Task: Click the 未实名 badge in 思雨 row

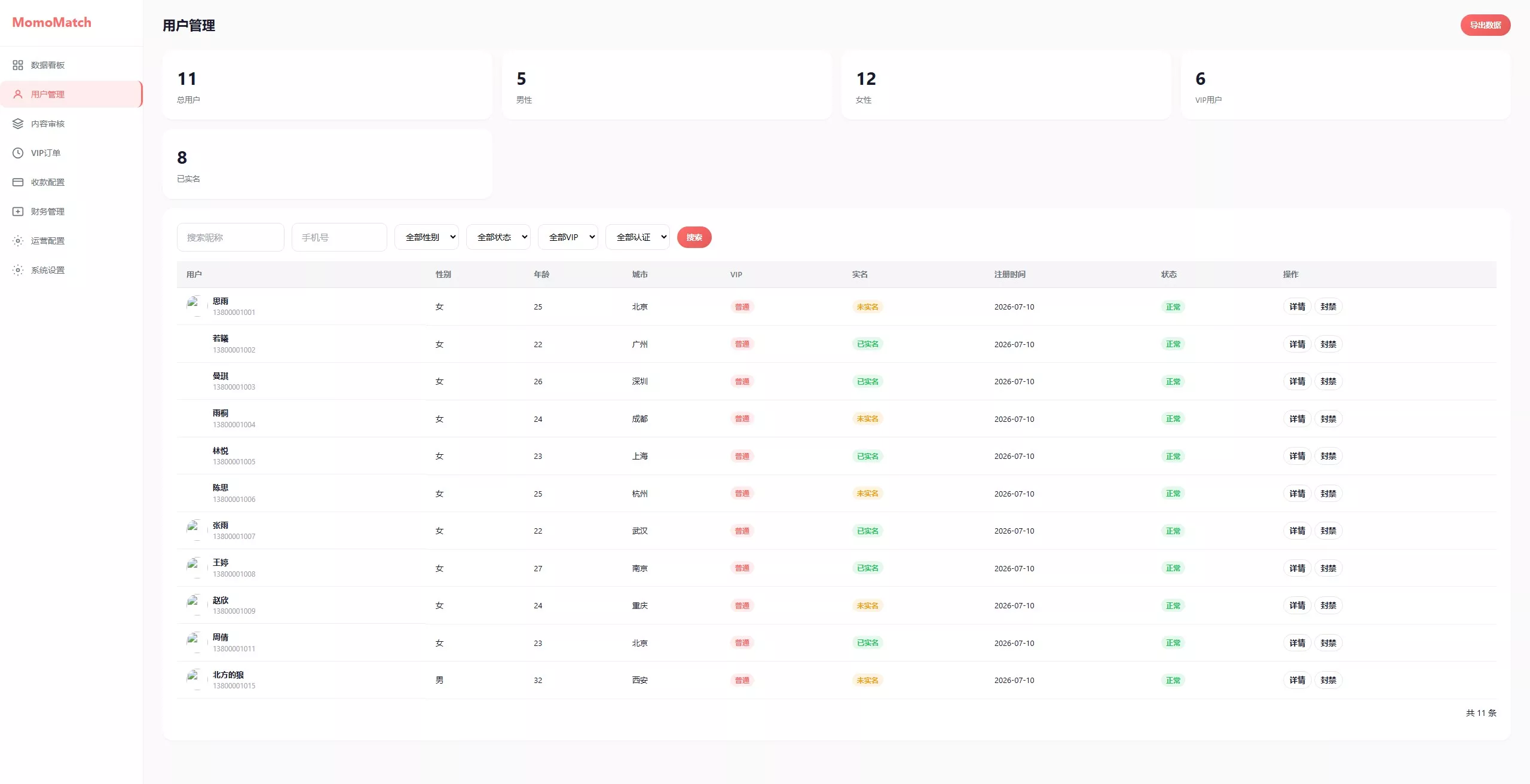Action: pos(867,307)
